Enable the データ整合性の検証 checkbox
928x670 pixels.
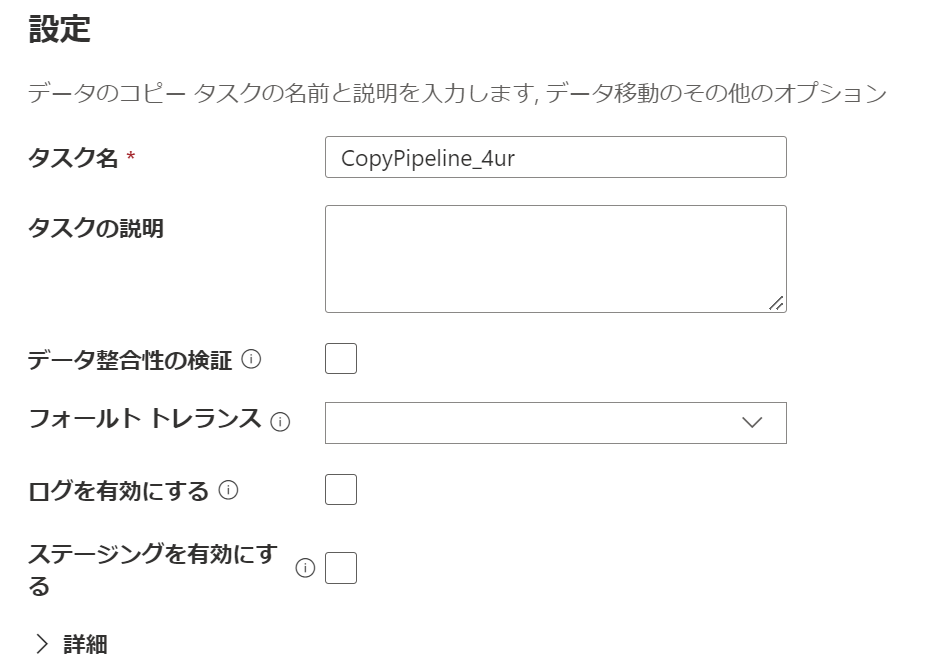coord(341,359)
